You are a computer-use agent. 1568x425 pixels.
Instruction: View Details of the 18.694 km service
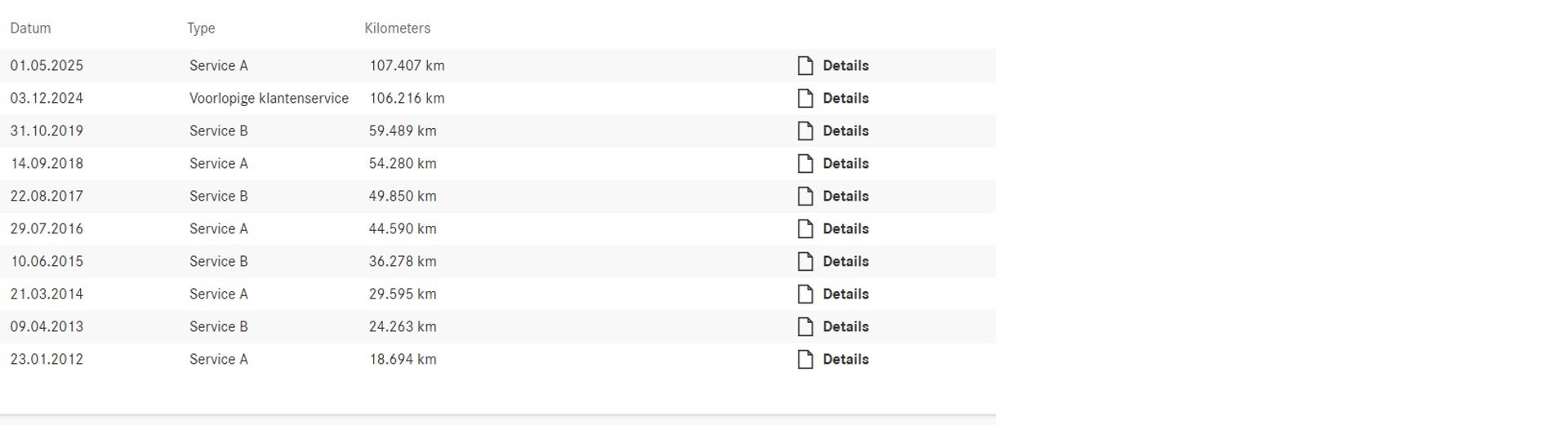click(x=845, y=360)
